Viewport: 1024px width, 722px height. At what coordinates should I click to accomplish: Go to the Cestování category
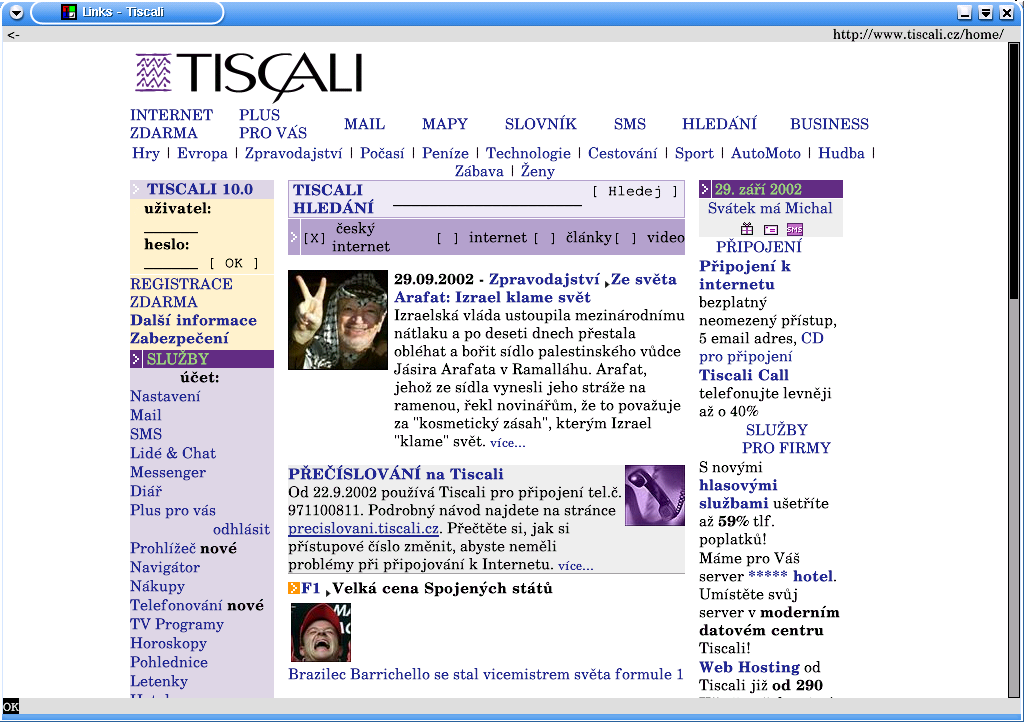click(x=622, y=153)
